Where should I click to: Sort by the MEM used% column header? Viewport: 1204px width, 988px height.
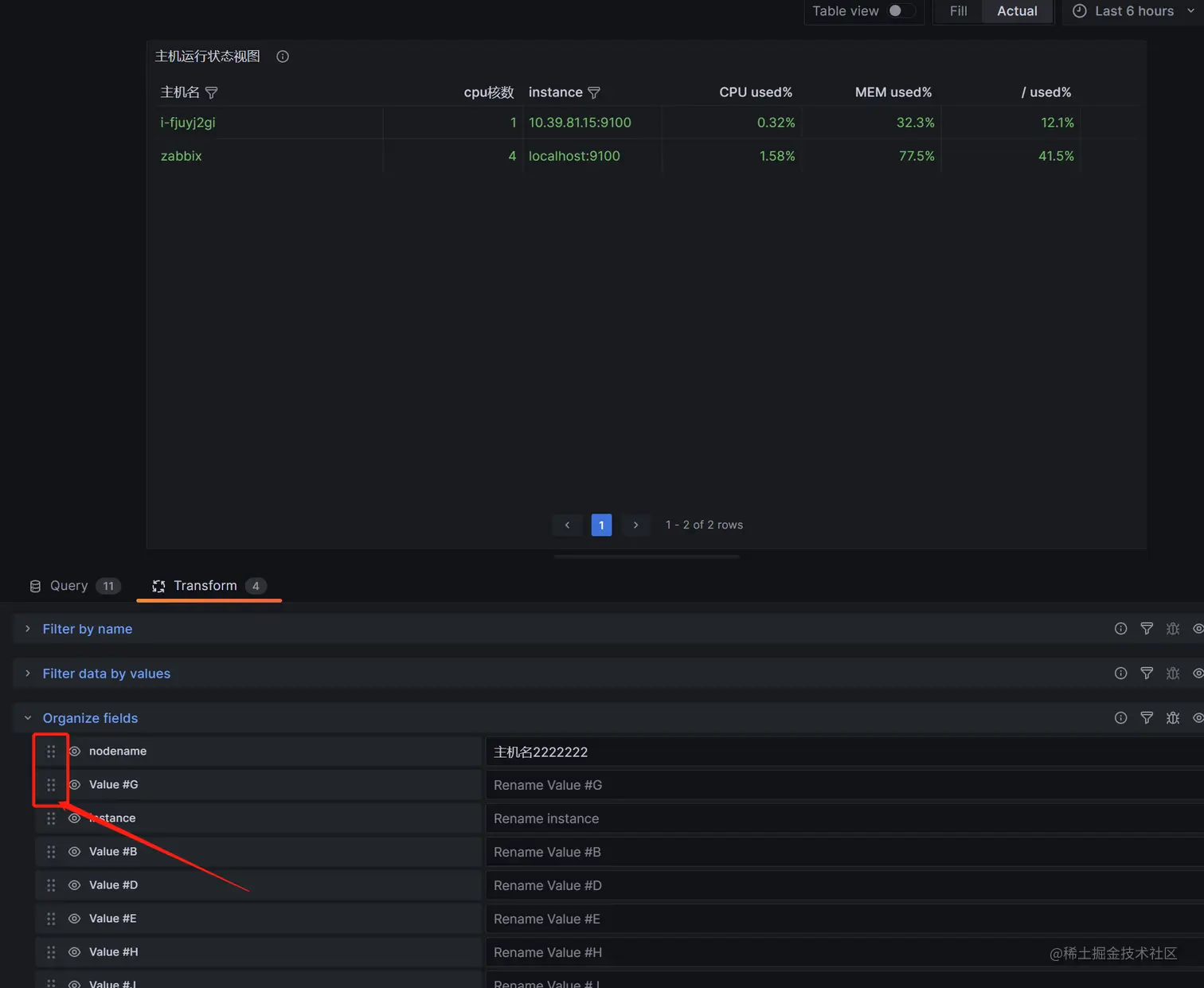click(x=893, y=92)
